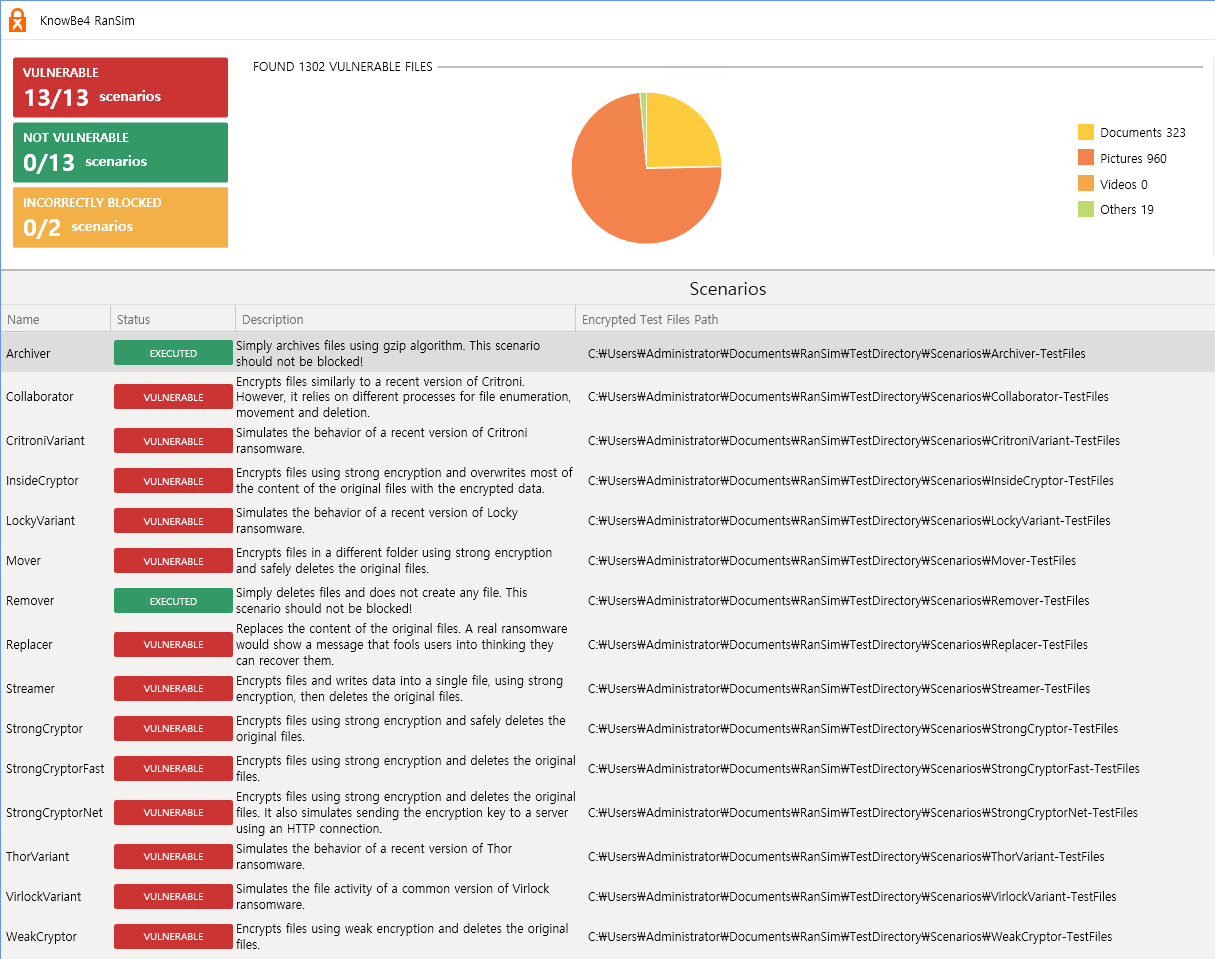Screen dimensions: 1215x959
Task: Click the Others 19 green legend swatch
Action: point(1086,209)
